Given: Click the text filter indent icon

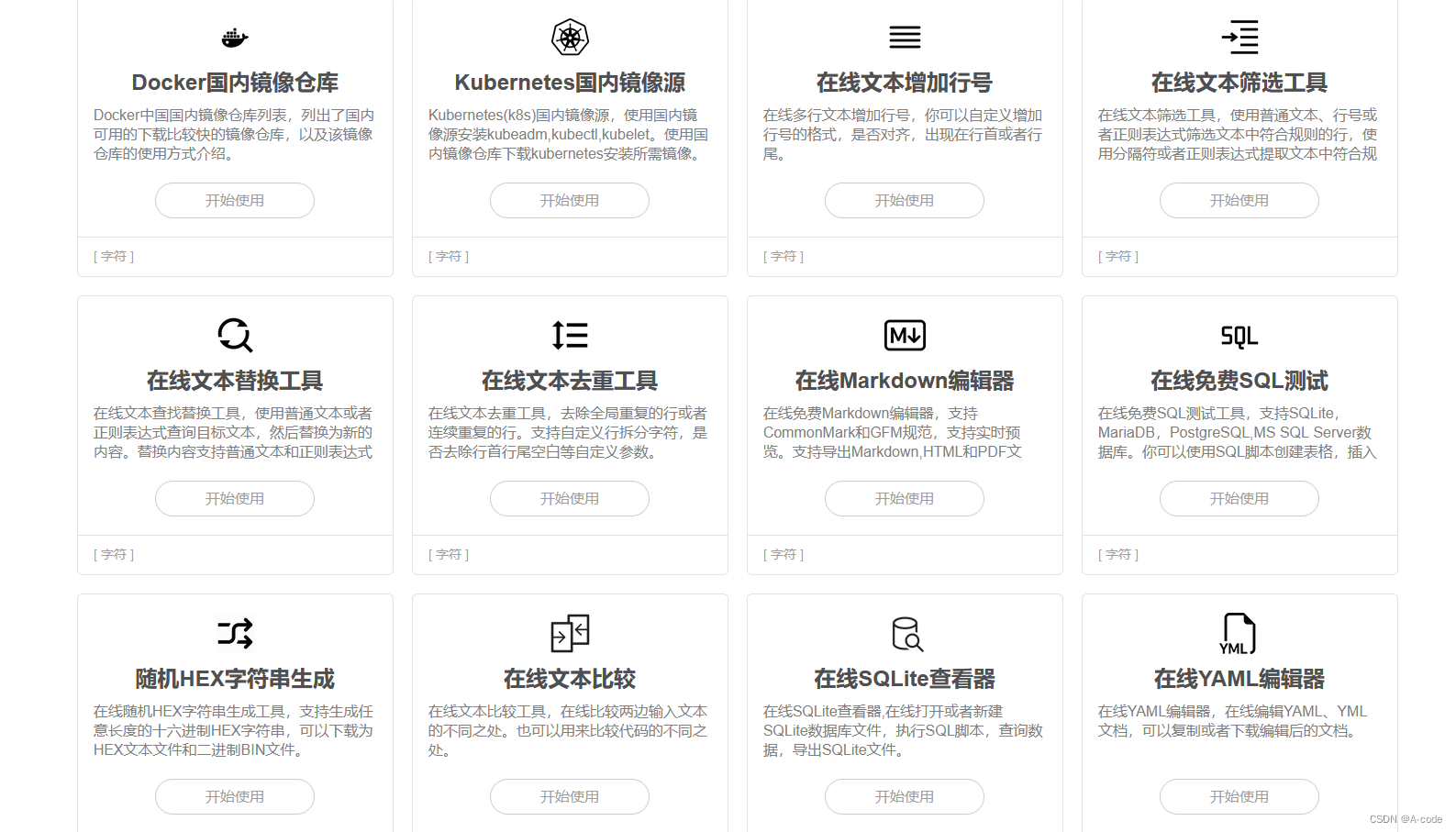Looking at the screenshot, I should pos(1239,38).
